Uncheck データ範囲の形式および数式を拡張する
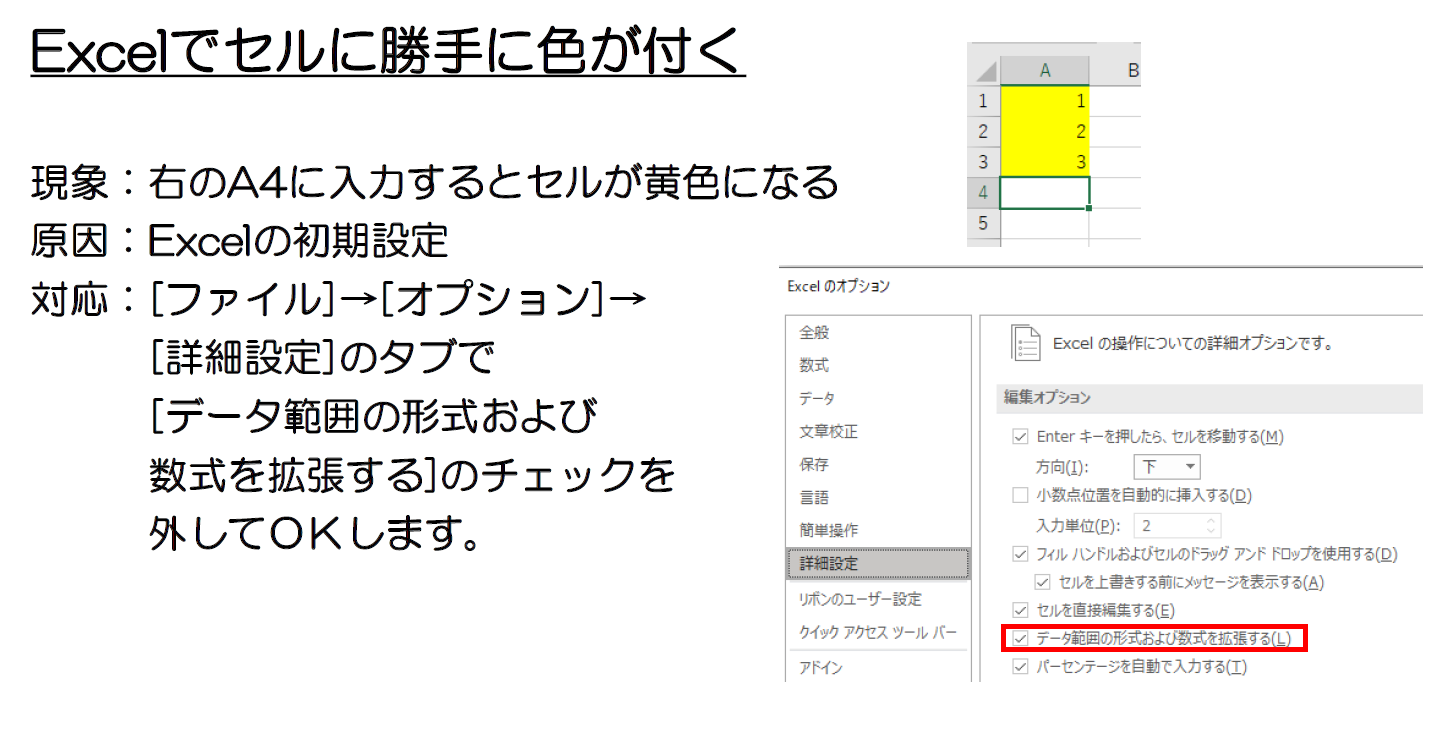Image resolution: width=1432 pixels, height=752 pixels. click(1020, 638)
